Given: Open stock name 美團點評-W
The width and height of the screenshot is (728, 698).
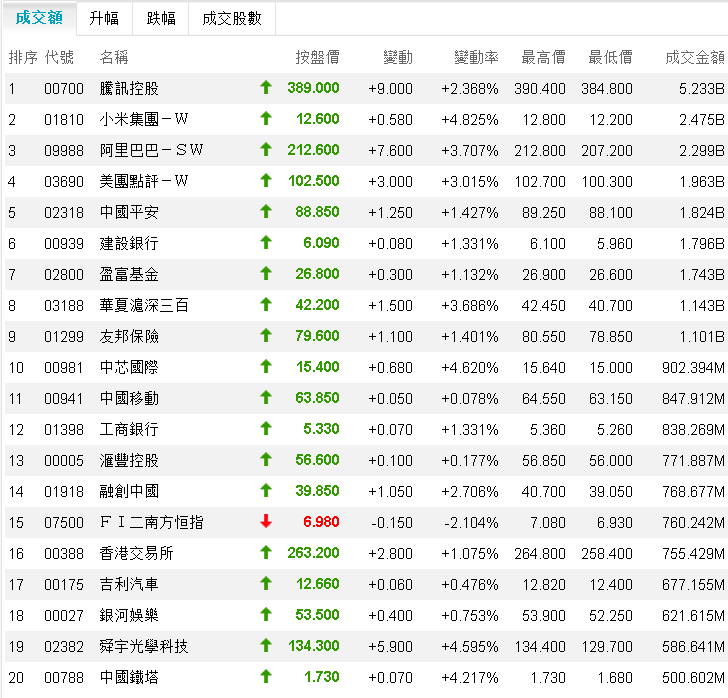Looking at the screenshot, I should [x=144, y=181].
